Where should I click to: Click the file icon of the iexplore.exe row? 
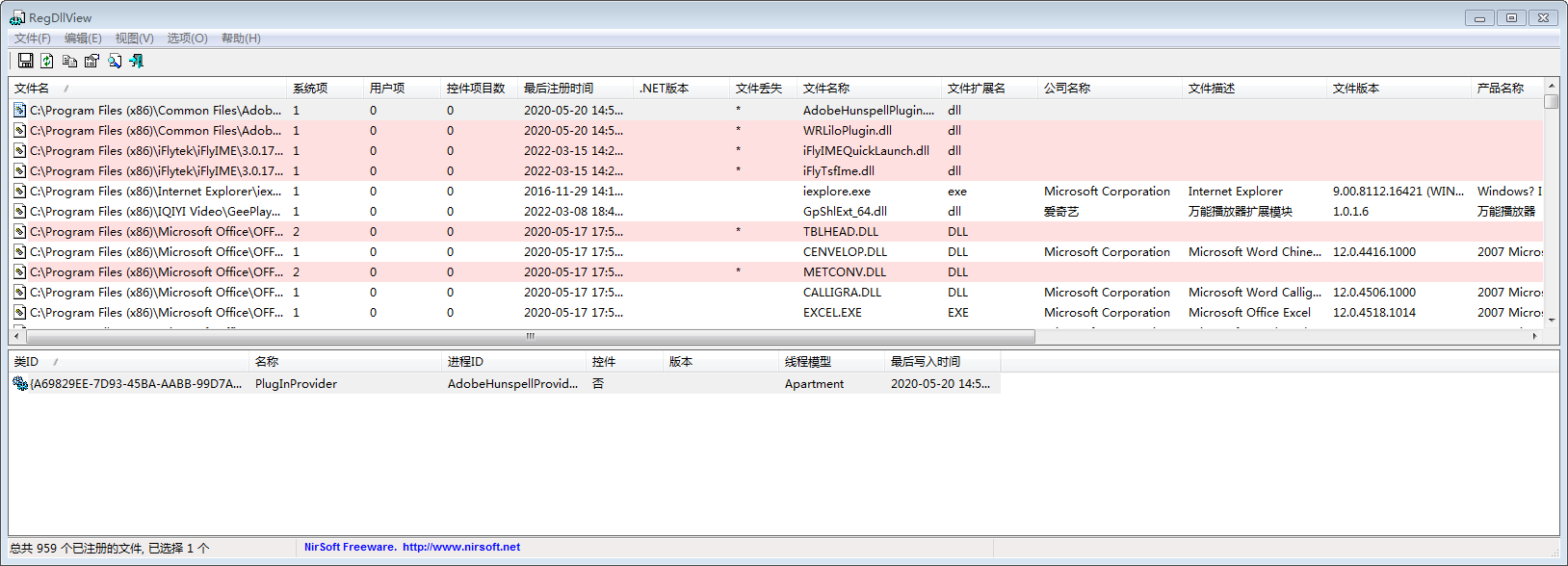click(x=19, y=192)
